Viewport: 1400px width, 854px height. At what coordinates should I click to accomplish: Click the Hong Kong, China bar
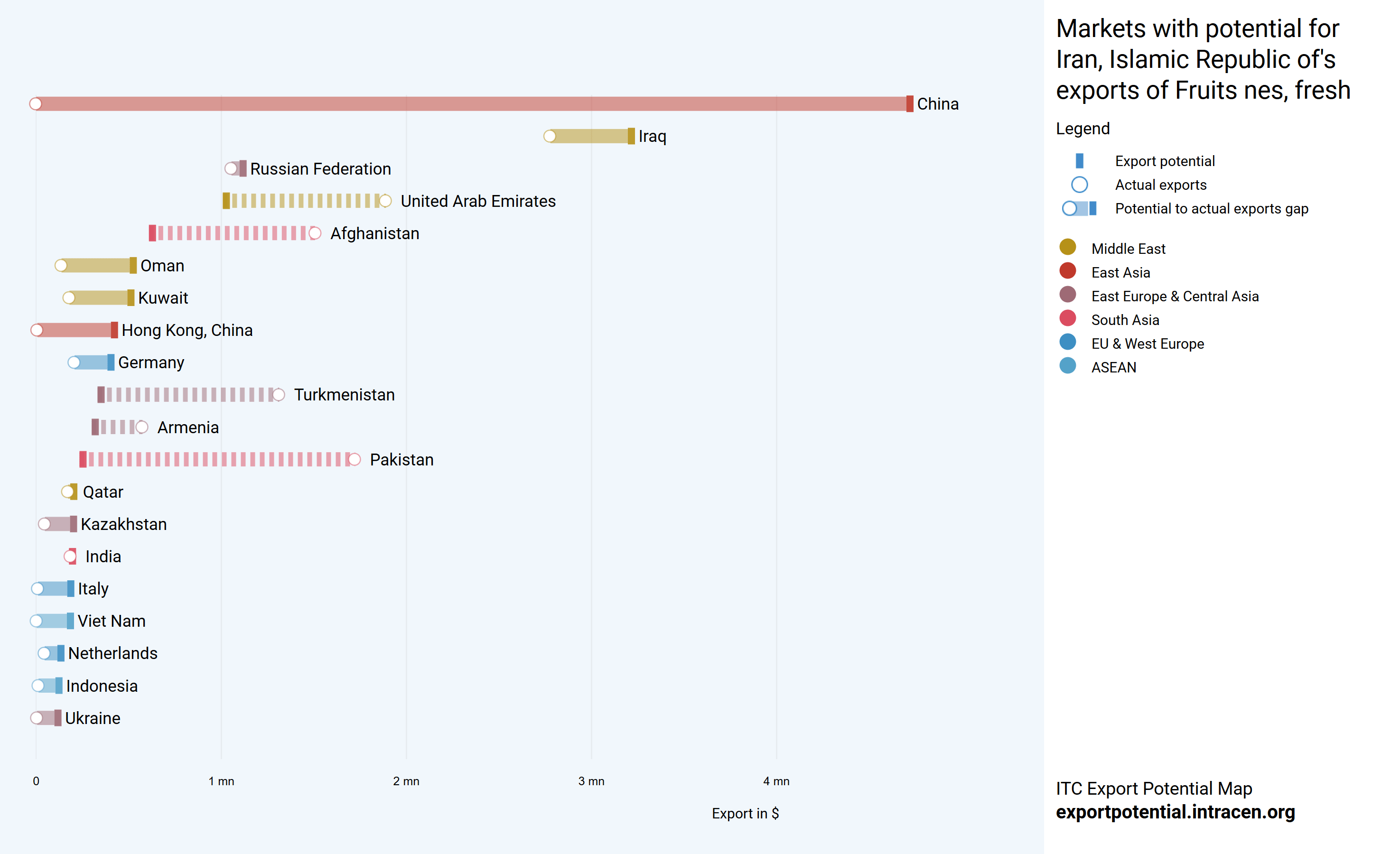[x=75, y=330]
